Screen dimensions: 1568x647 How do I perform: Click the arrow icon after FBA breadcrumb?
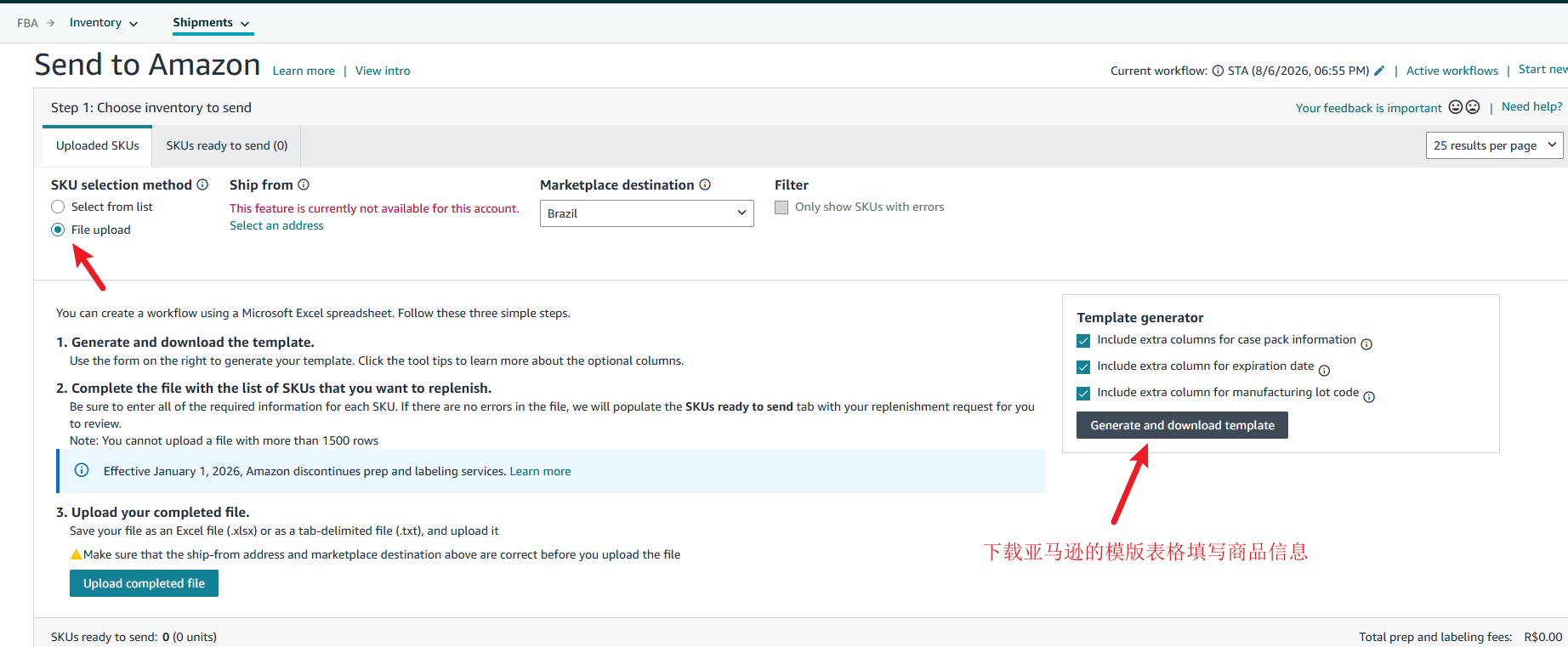pos(50,23)
